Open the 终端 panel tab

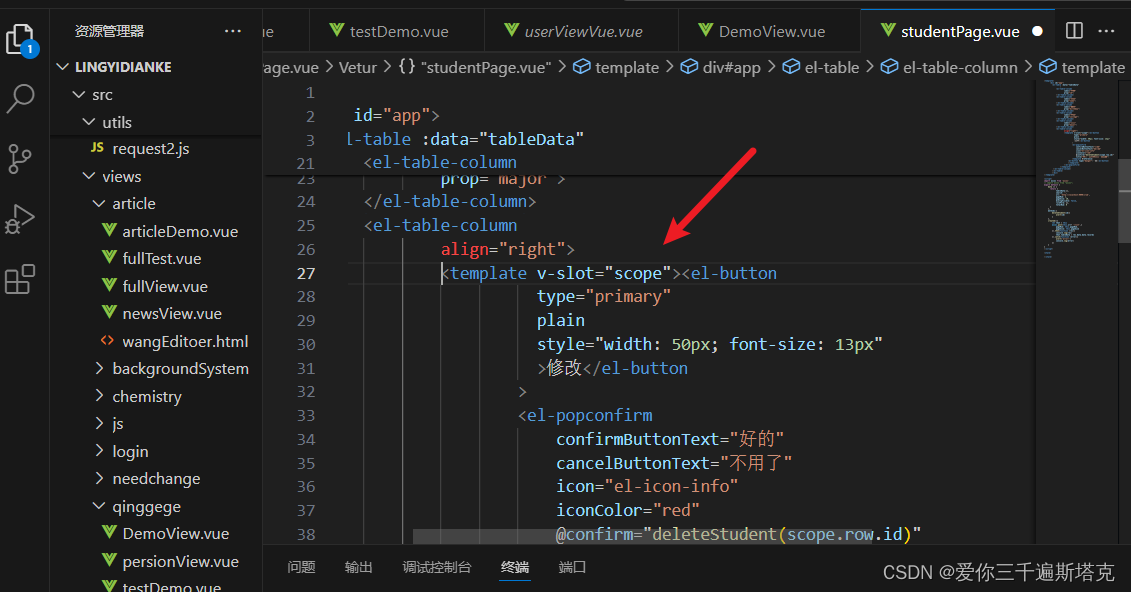[x=515, y=567]
